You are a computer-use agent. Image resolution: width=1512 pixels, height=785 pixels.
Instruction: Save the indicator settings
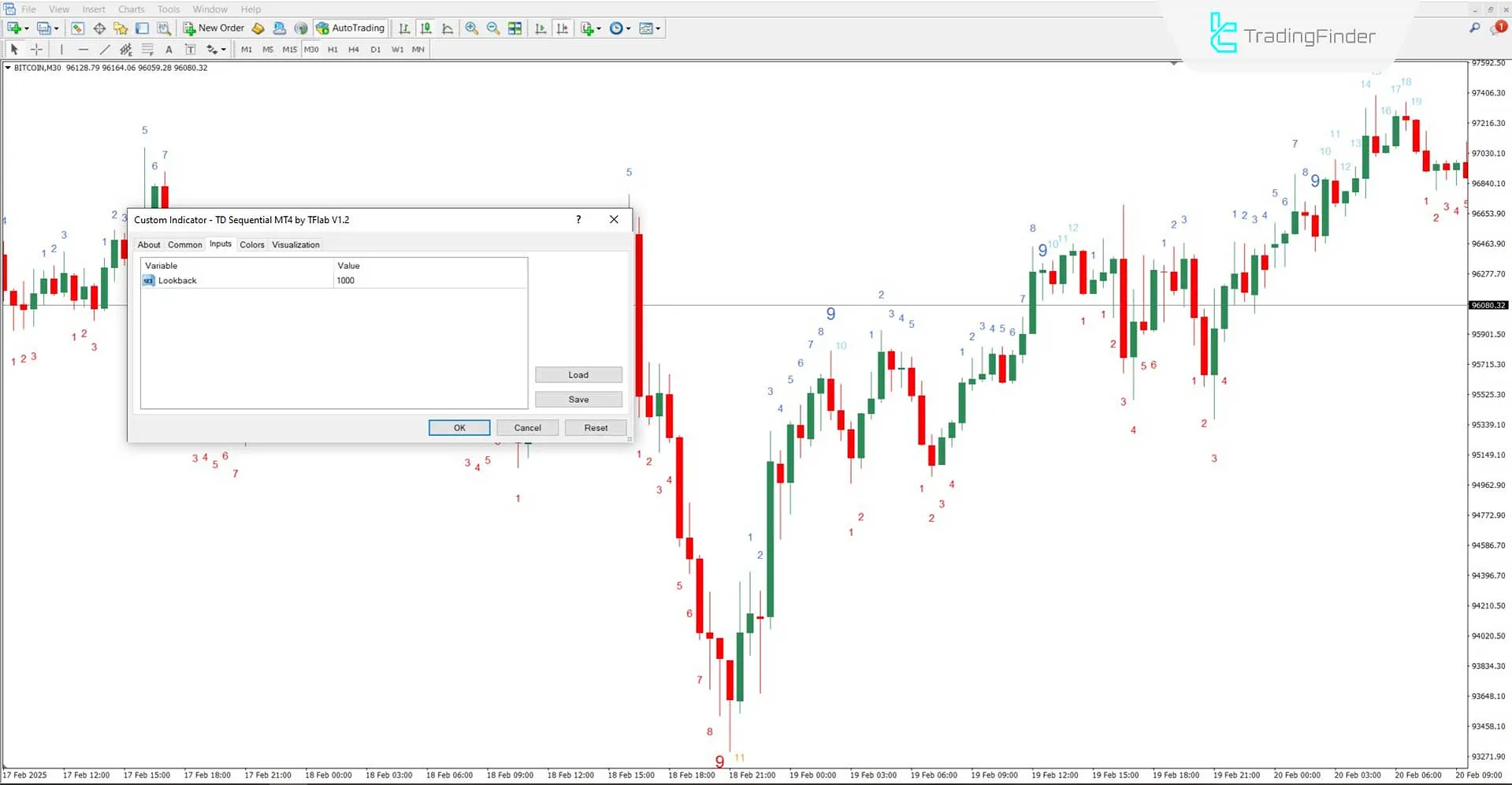(578, 399)
